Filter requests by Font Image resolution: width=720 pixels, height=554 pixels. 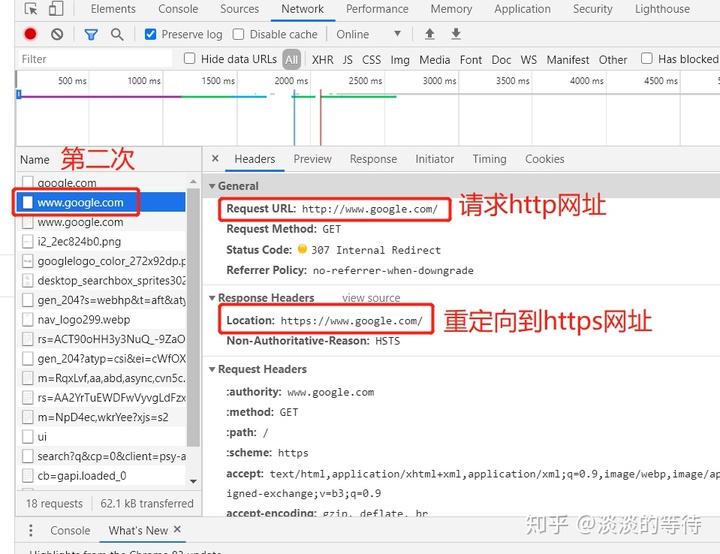[471, 60]
